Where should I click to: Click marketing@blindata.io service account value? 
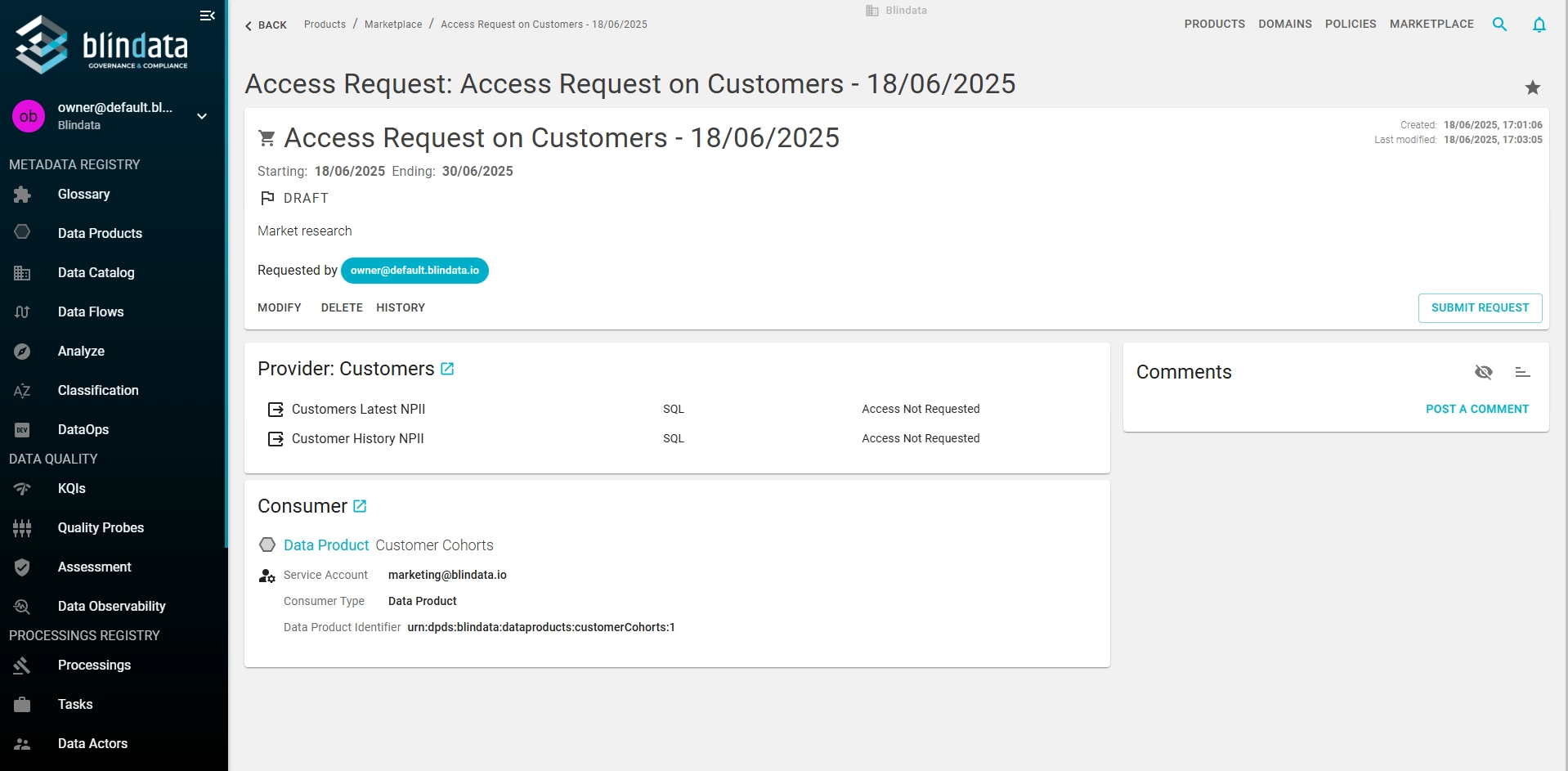click(447, 575)
